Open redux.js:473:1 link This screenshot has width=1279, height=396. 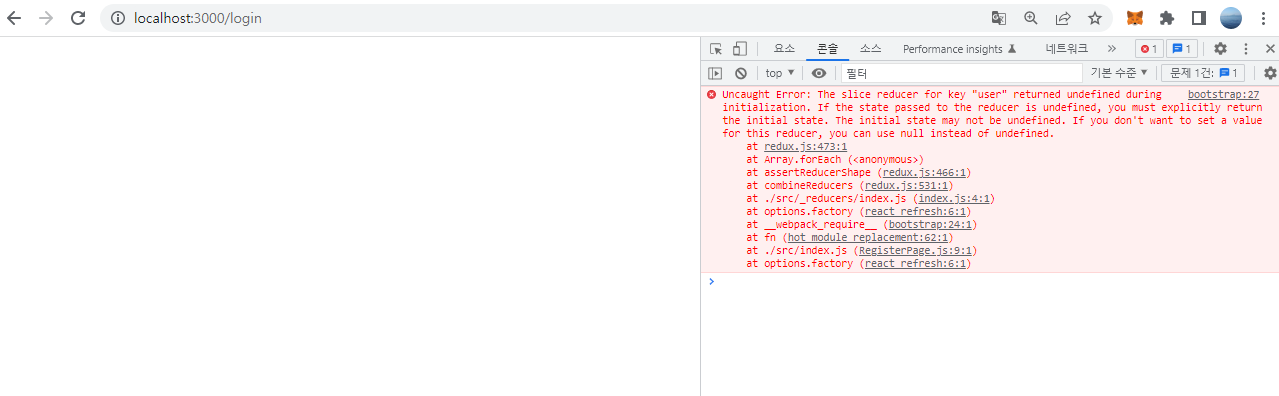pos(806,146)
